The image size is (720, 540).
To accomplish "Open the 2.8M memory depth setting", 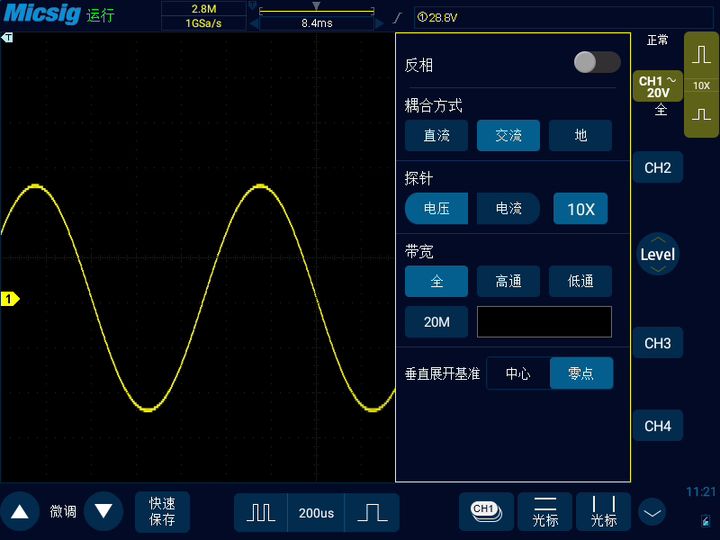I will click(204, 9).
